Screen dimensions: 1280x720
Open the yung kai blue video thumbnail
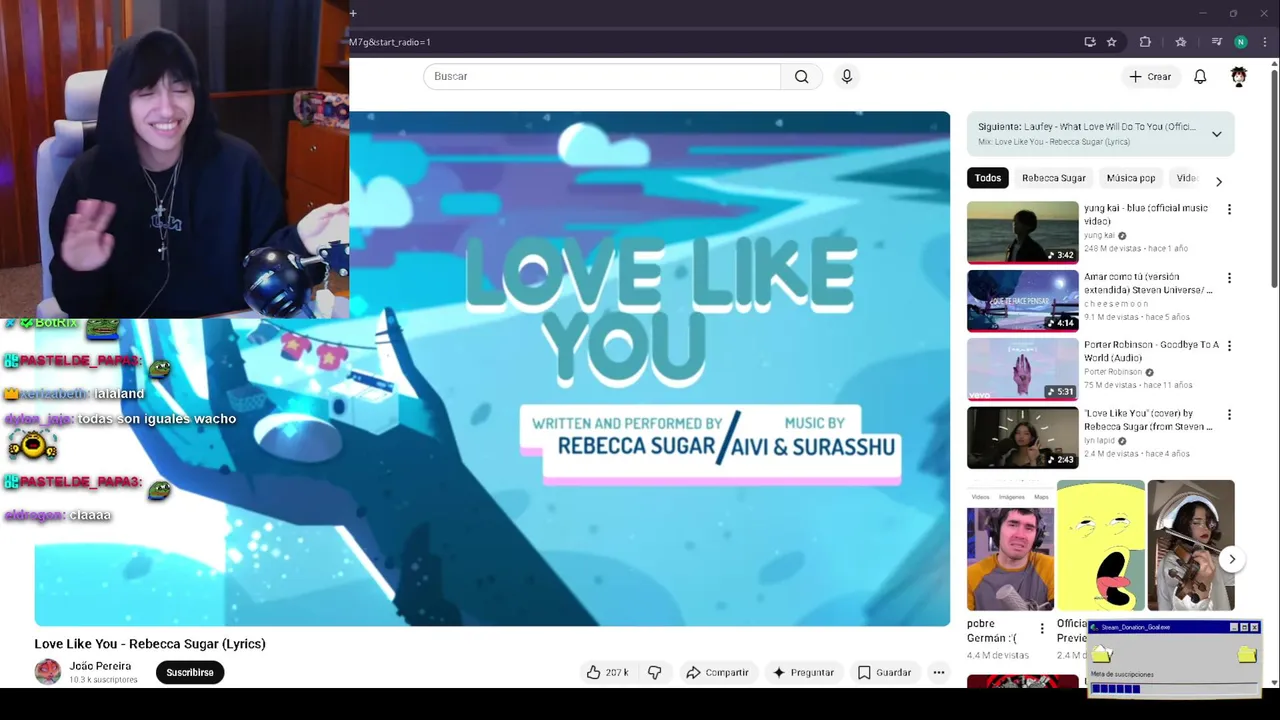tap(1023, 233)
